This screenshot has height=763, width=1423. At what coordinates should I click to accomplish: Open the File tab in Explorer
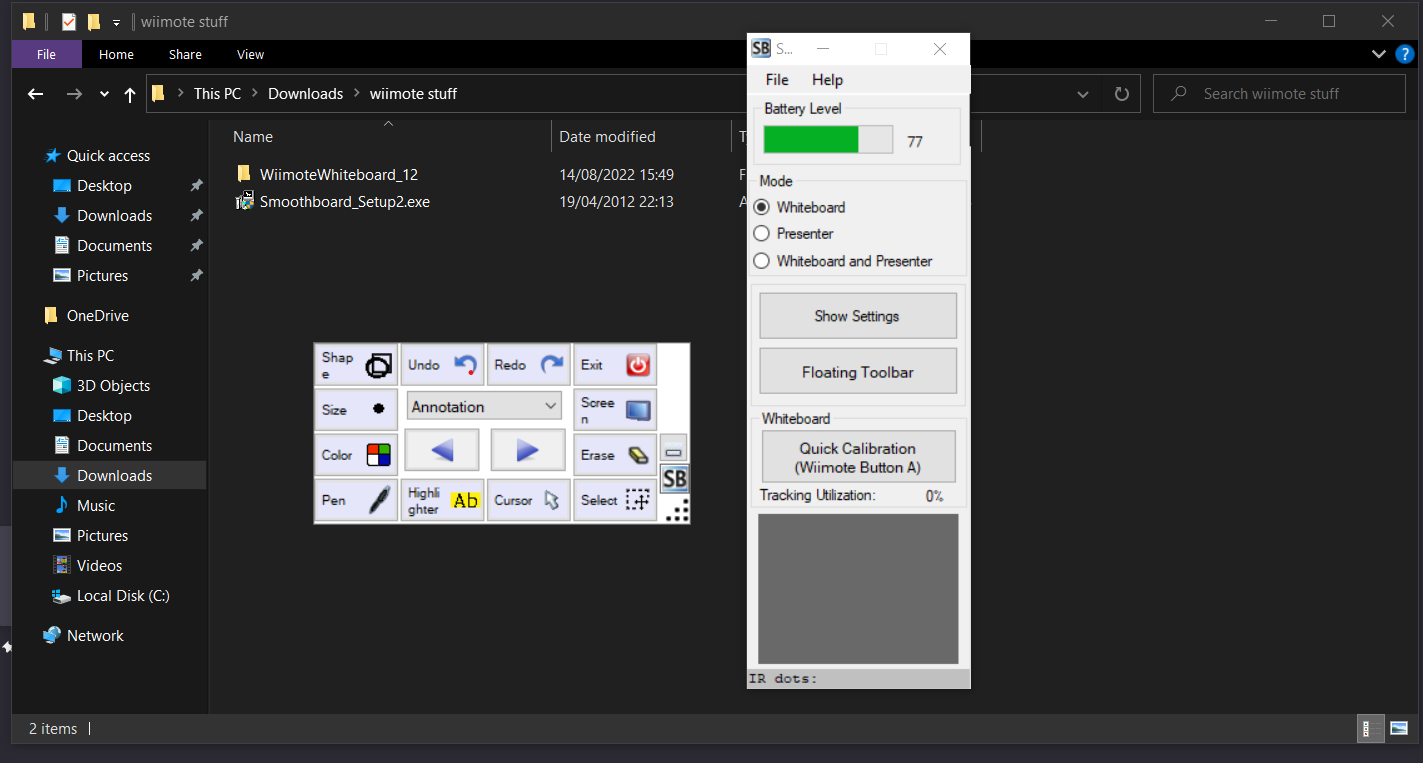pos(46,55)
